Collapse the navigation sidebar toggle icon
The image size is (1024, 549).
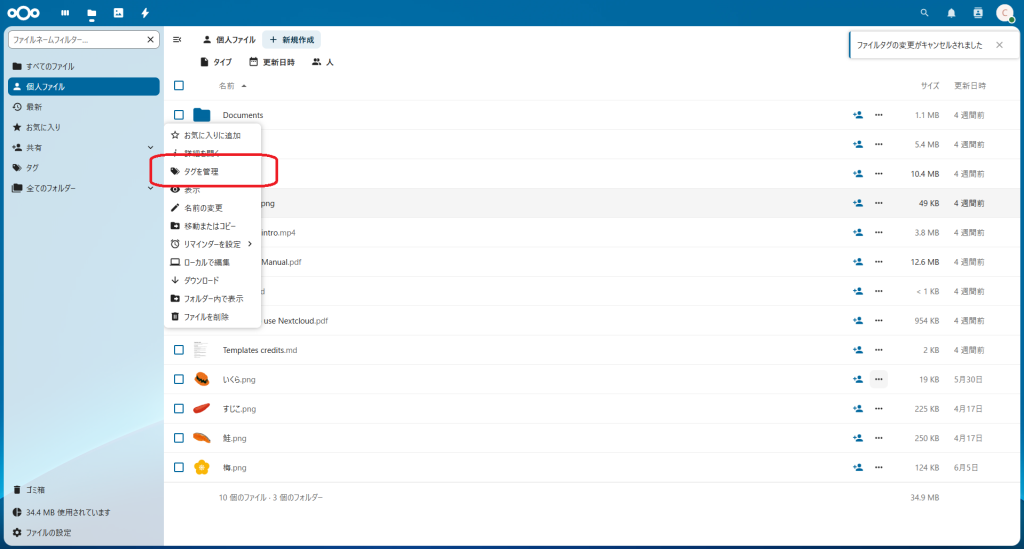point(177,40)
